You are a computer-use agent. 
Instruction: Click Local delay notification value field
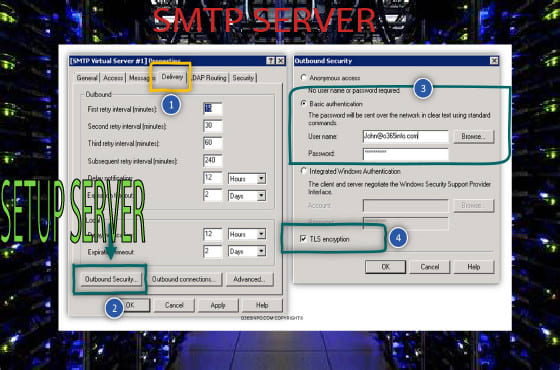coord(212,234)
